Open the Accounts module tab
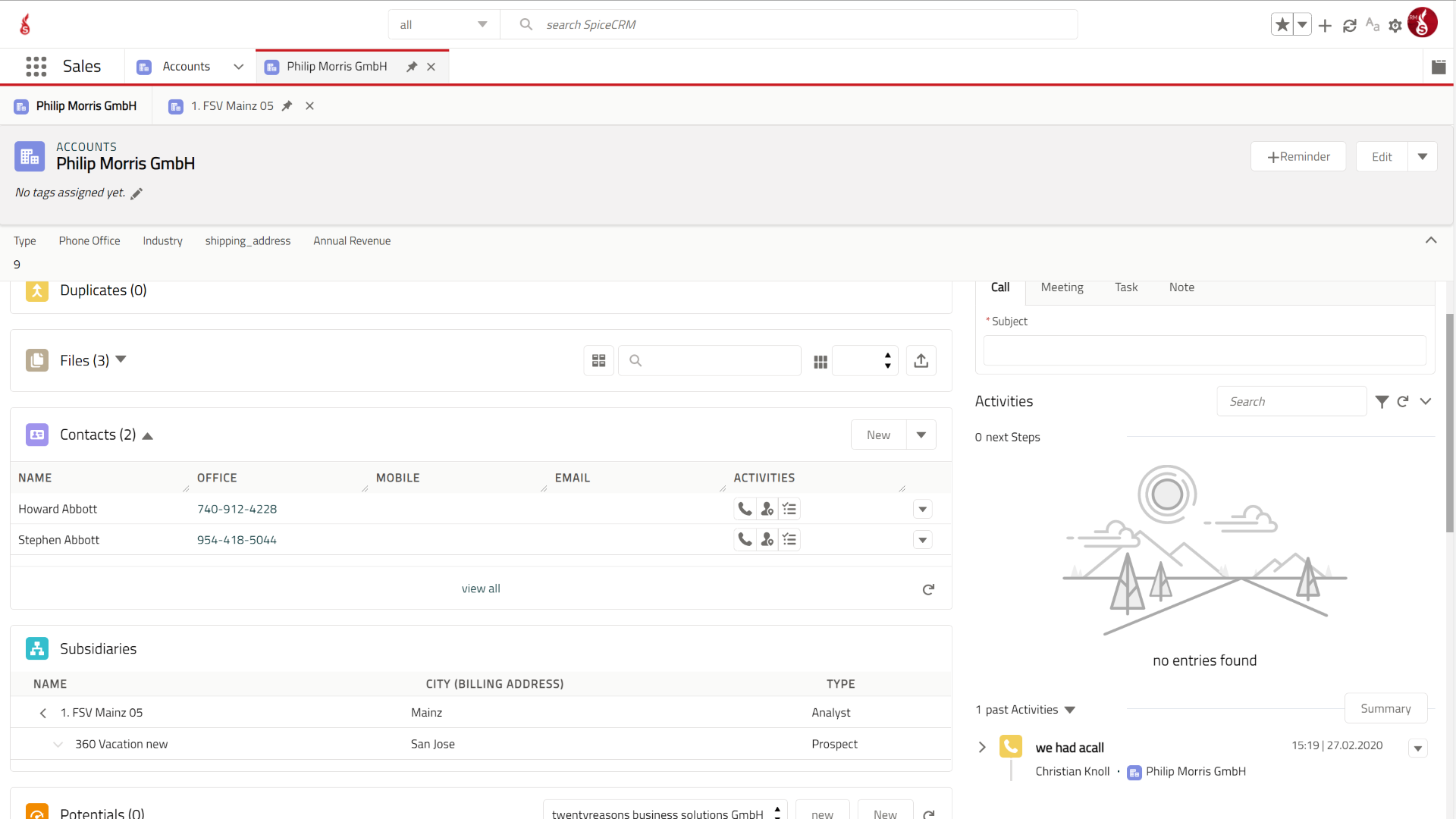 pos(186,67)
